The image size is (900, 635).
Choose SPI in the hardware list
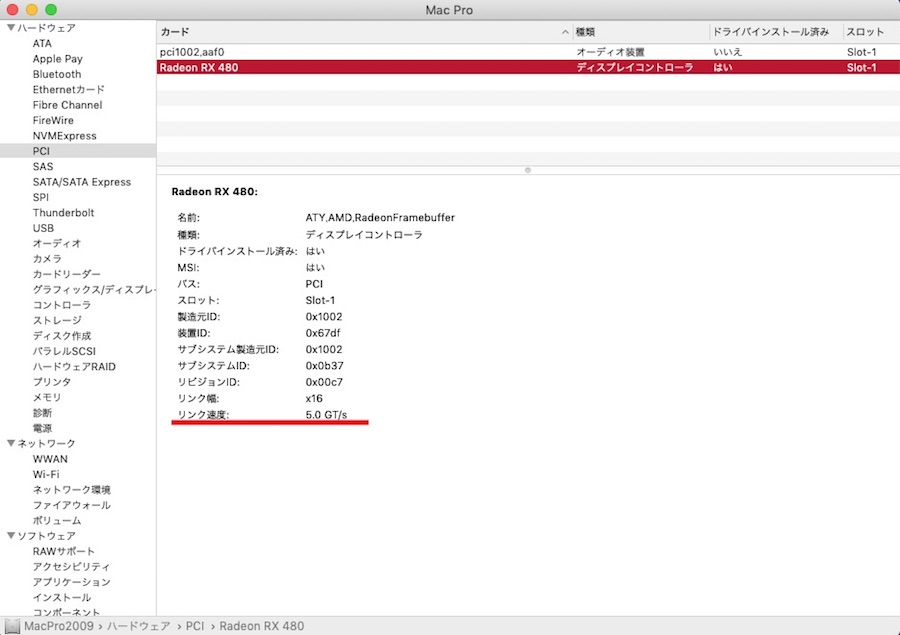tap(40, 198)
